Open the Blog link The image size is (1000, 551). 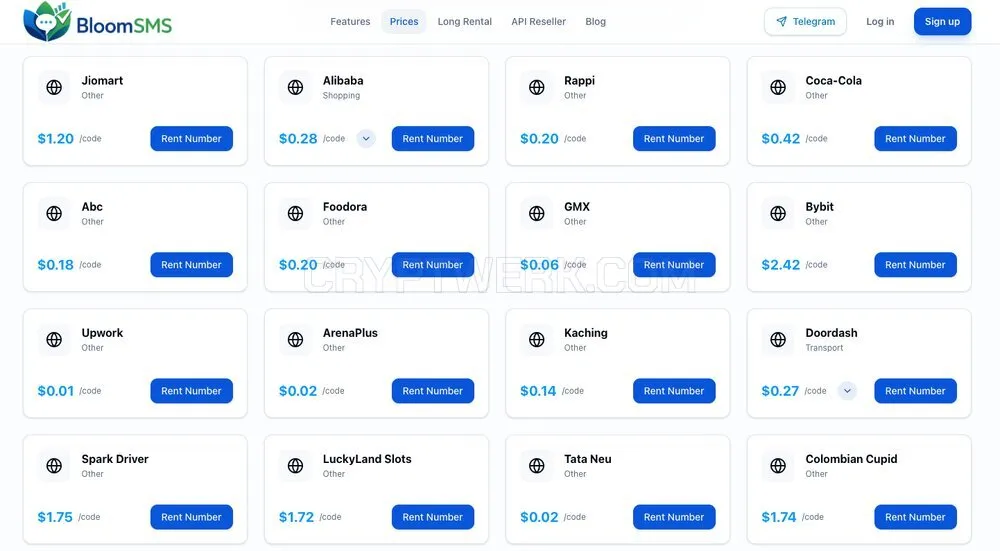click(x=596, y=22)
